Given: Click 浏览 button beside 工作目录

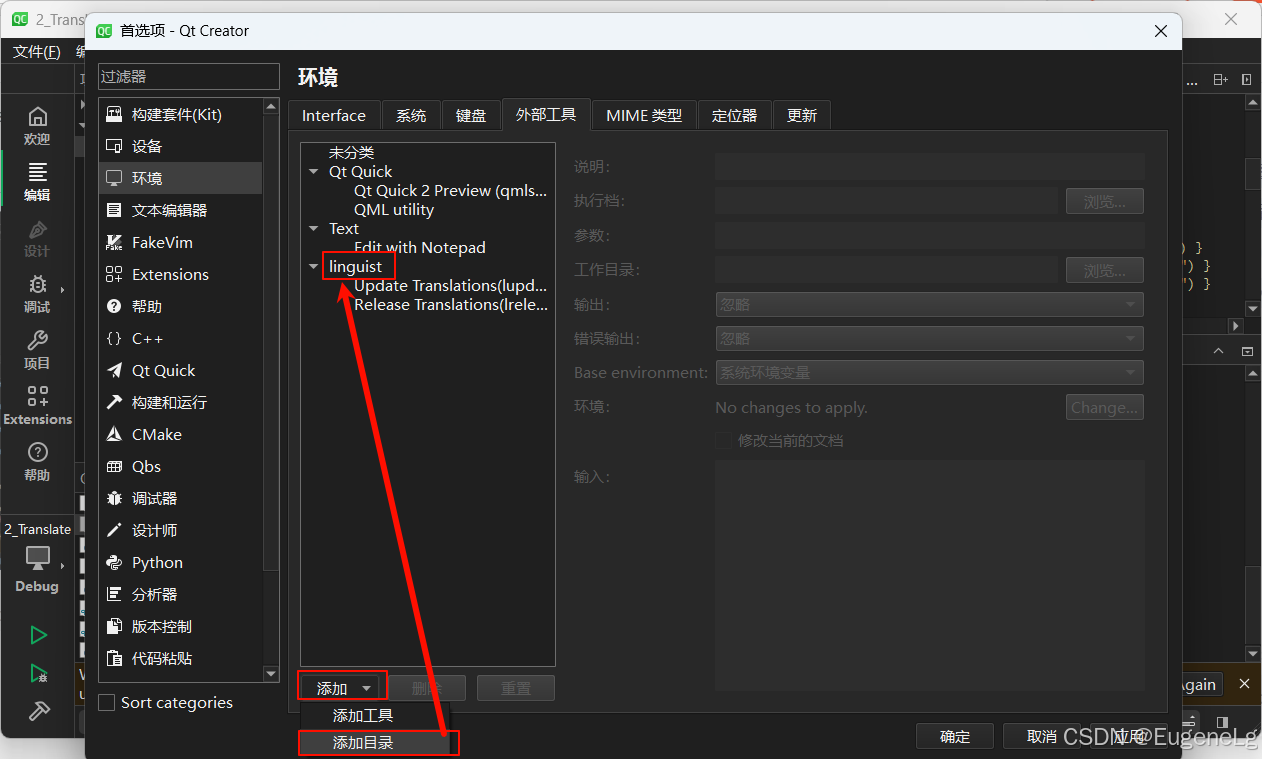Looking at the screenshot, I should pyautogui.click(x=1104, y=270).
